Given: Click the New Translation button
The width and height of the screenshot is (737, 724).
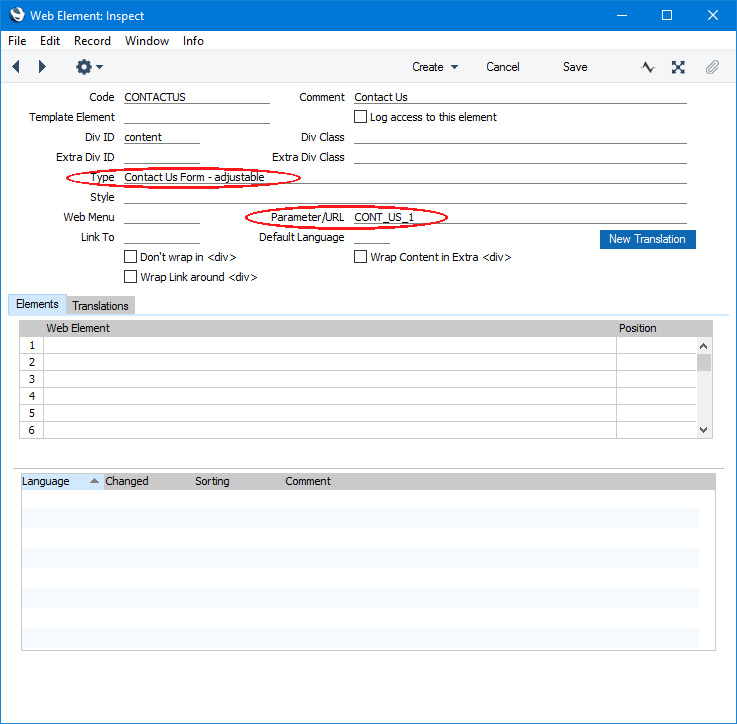Looking at the screenshot, I should click(647, 239).
